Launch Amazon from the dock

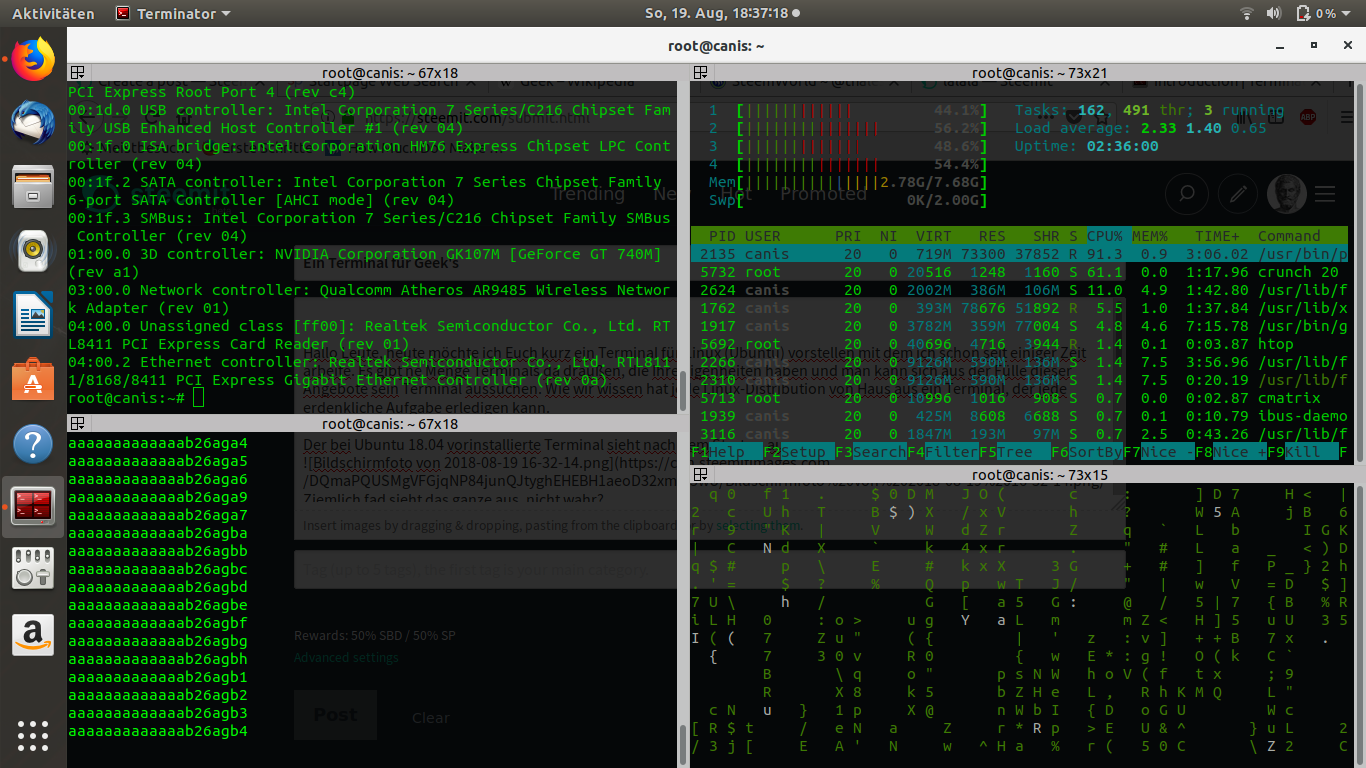coord(33,635)
